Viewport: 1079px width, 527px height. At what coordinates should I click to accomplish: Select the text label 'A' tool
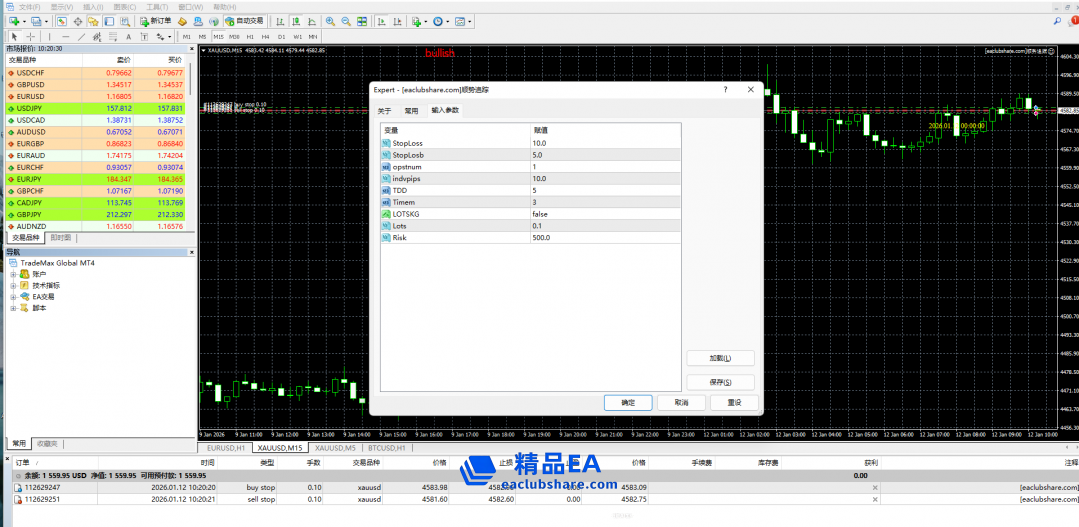point(129,37)
